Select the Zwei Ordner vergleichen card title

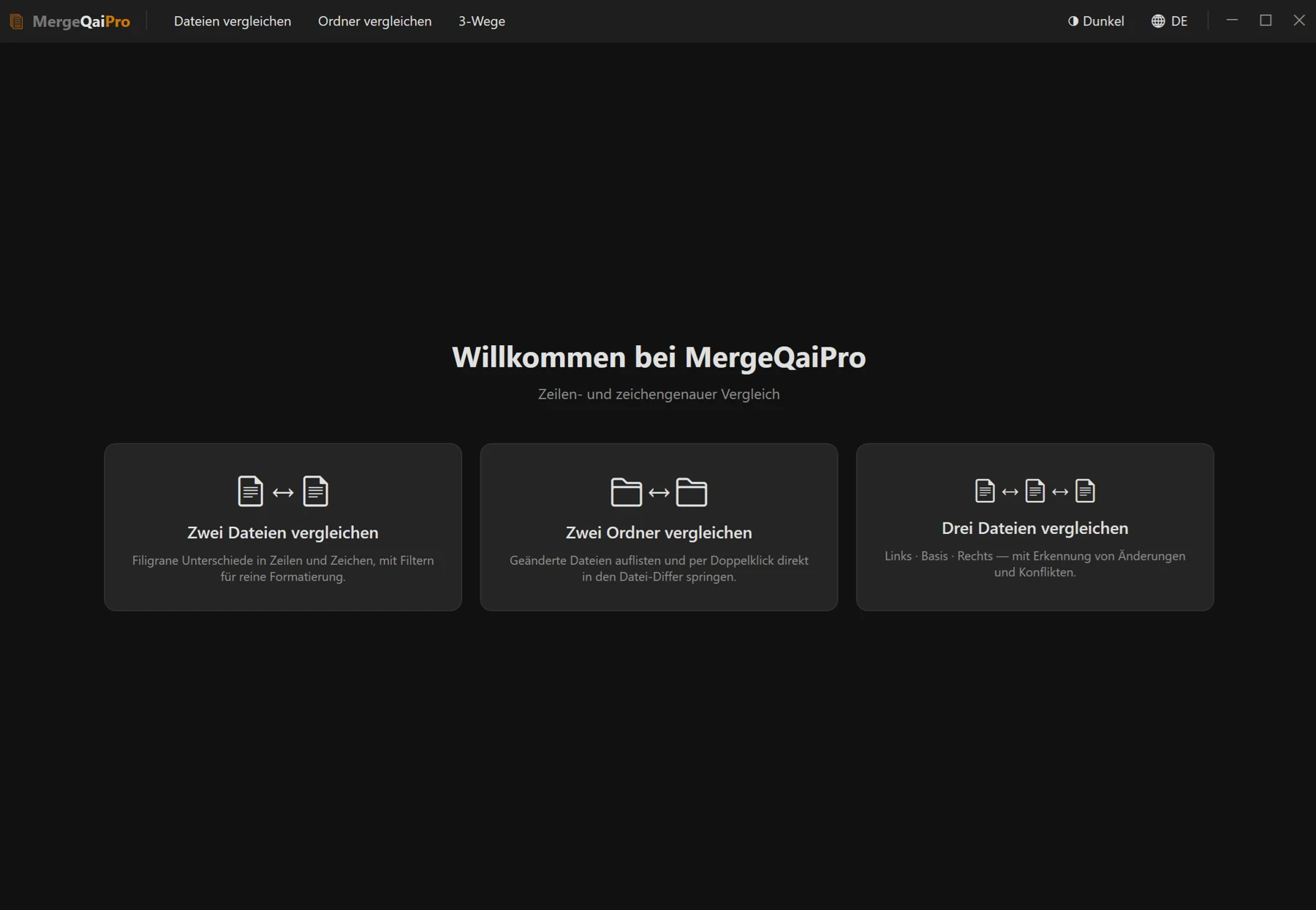click(x=659, y=533)
